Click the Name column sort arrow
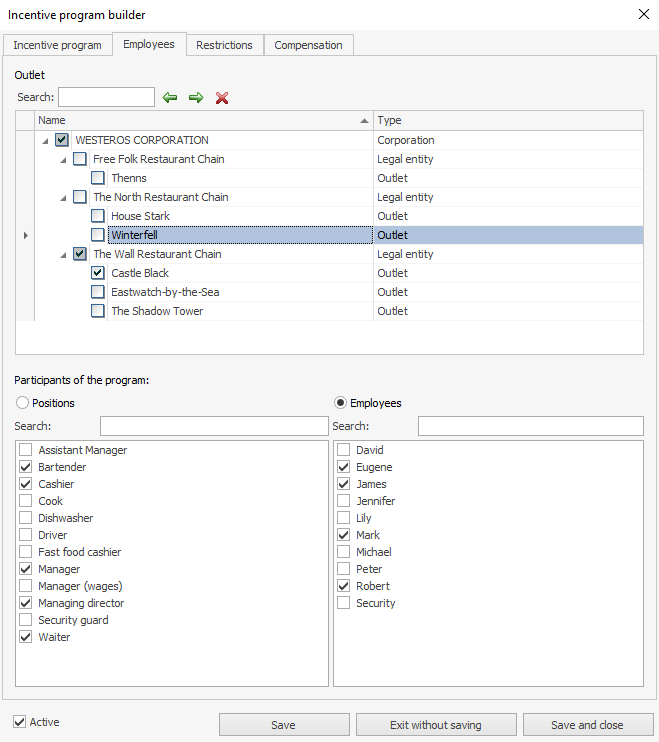The image size is (659, 742). [363, 120]
